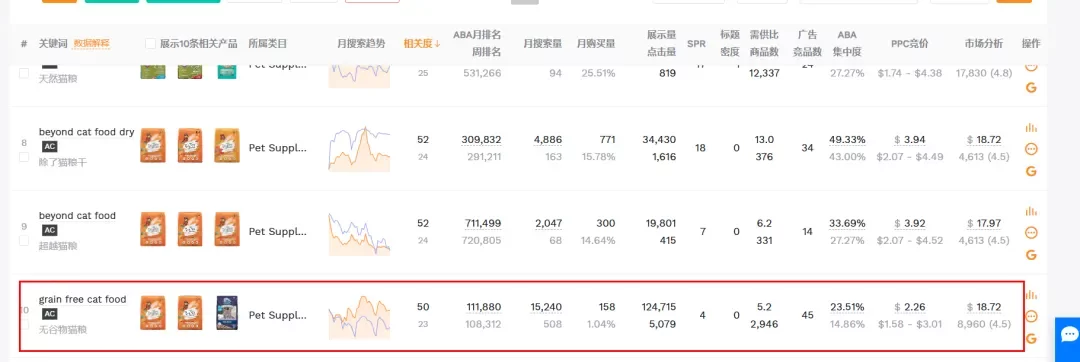The width and height of the screenshot is (1080, 362).
Task: Click monthly searches value 2,047
Action: [x=548, y=224]
